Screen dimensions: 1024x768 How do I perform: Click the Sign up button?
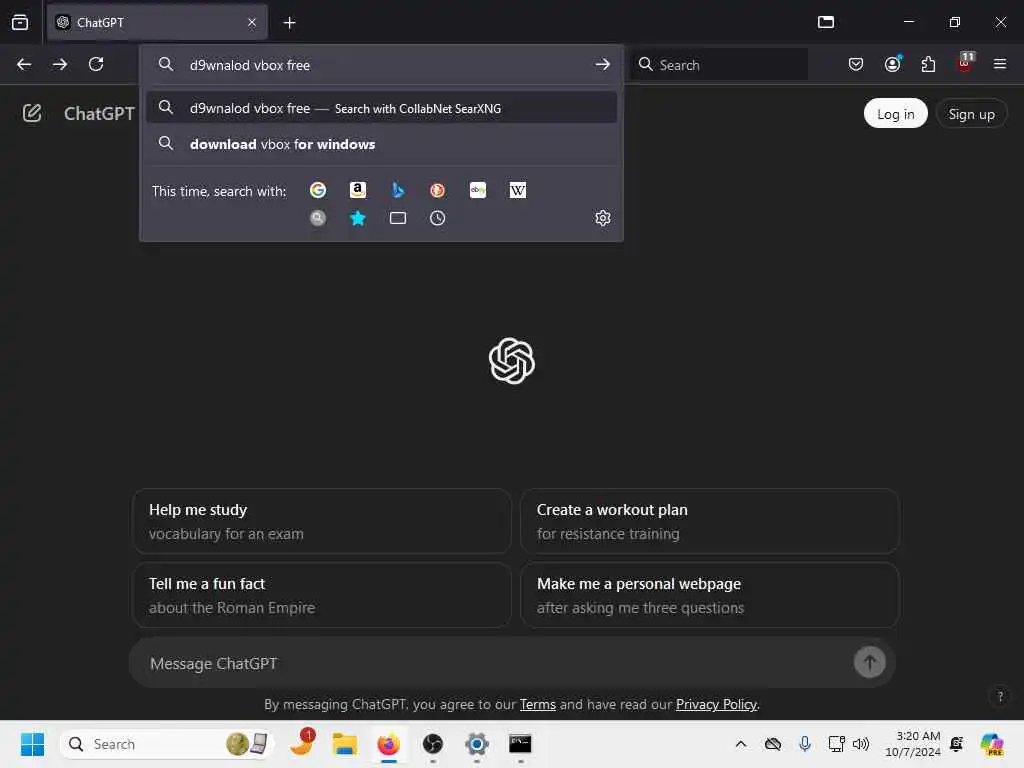(x=971, y=114)
